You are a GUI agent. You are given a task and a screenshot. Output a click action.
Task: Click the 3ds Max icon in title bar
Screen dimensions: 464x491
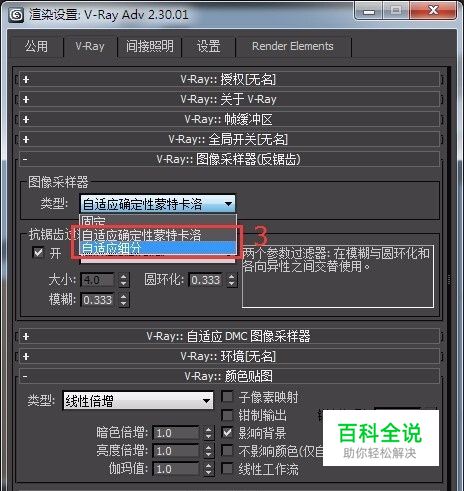pos(16,15)
